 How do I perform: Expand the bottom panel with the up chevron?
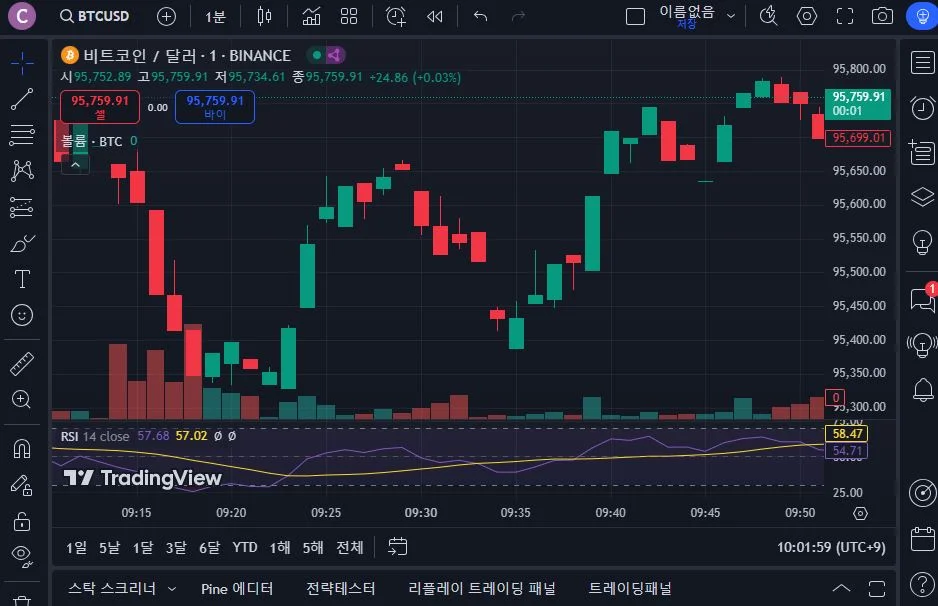click(x=841, y=589)
